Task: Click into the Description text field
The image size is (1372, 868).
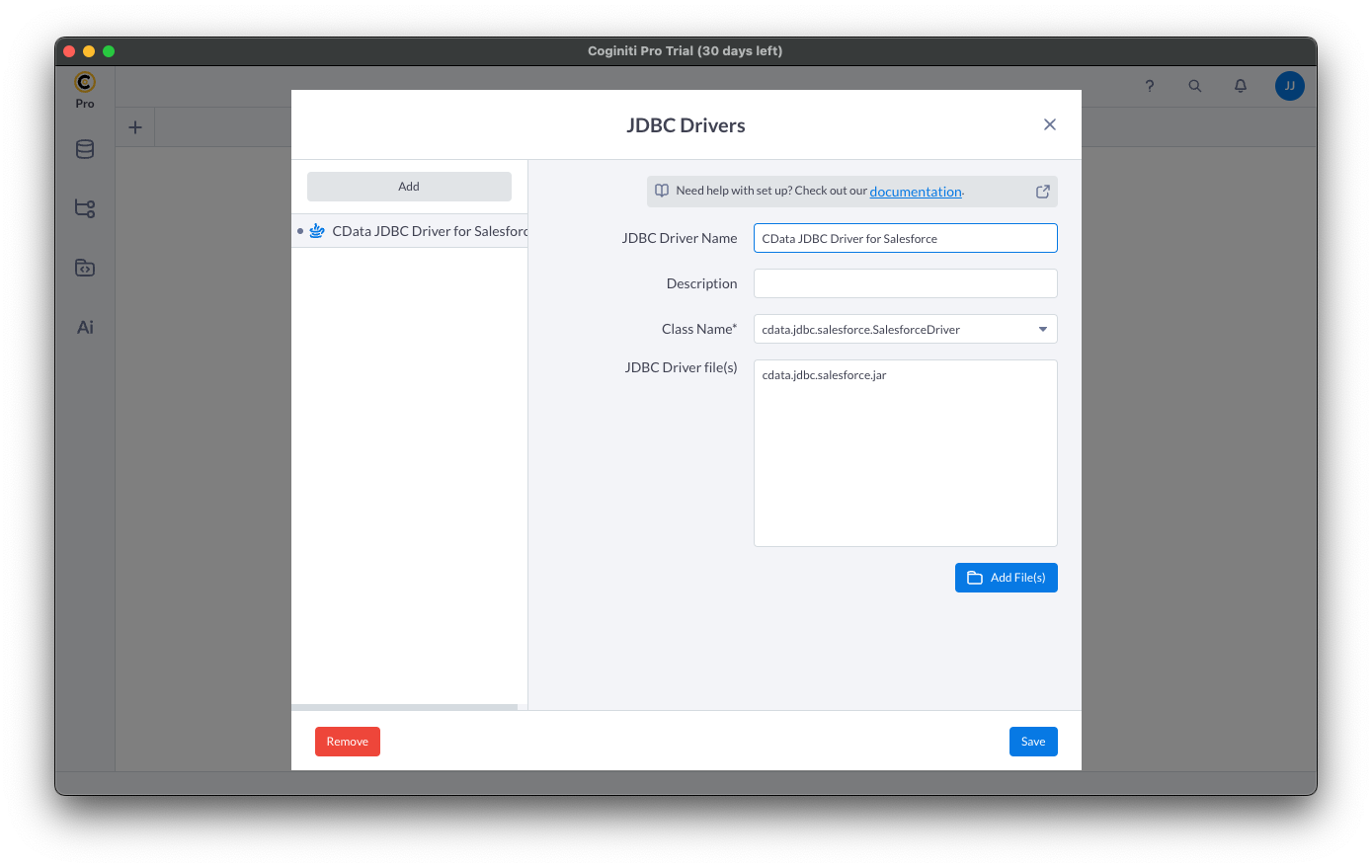Action: pyautogui.click(x=905, y=283)
